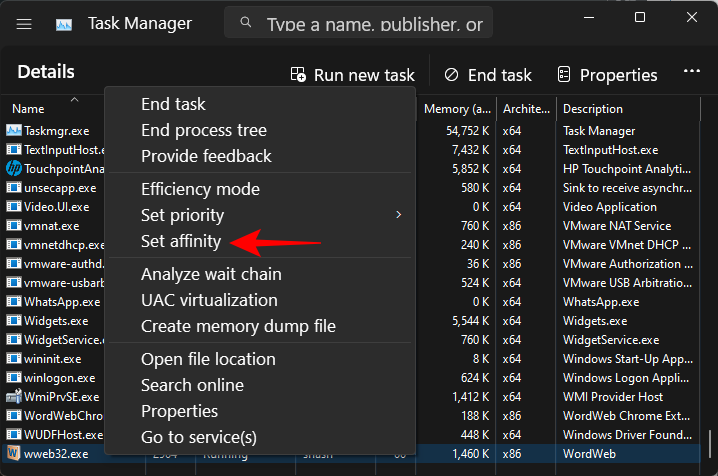Click the HP TouchpointAnalytics process icon

[14, 168]
